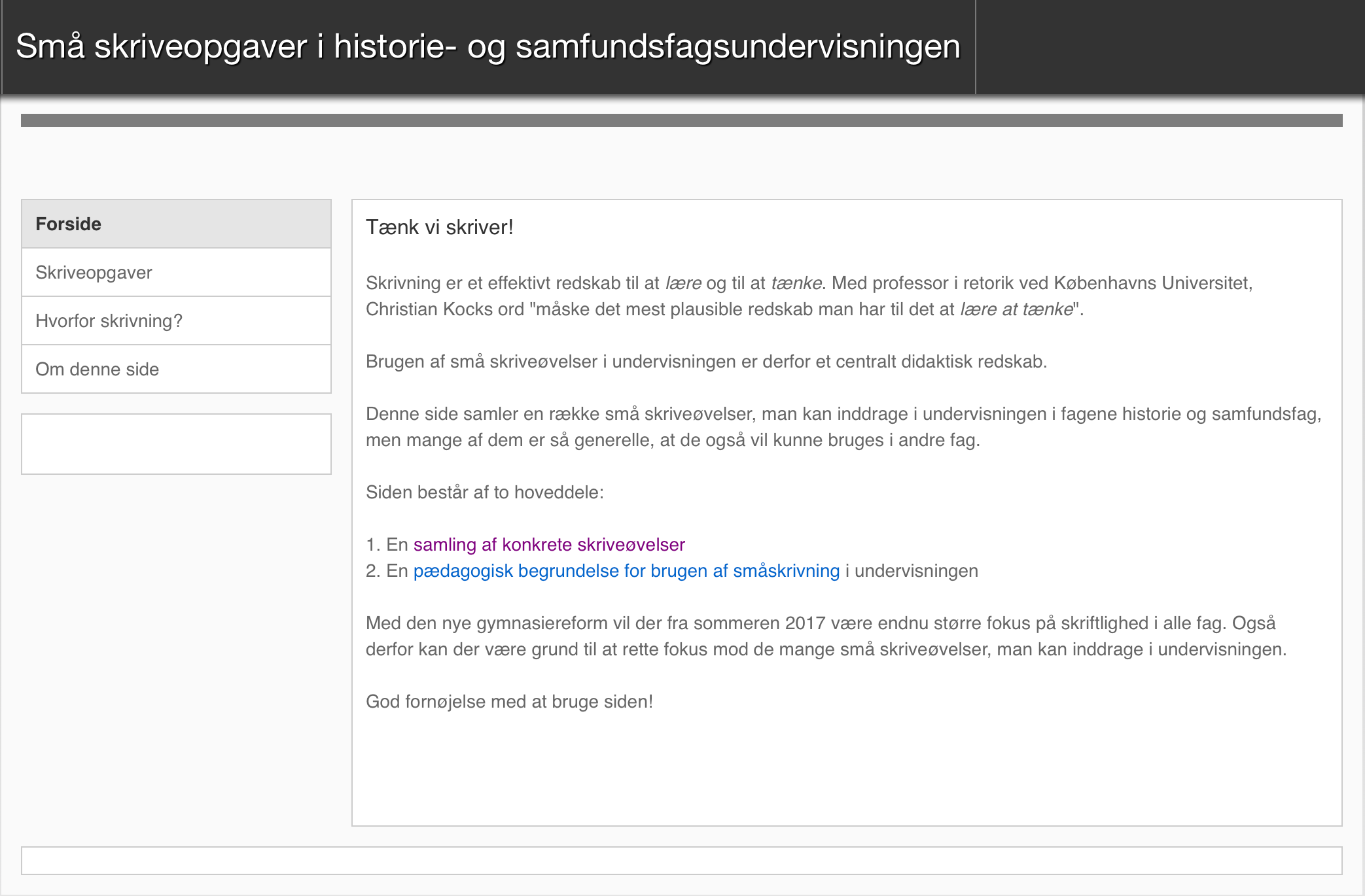Click the paragraph starting 'Brugen af små skriveøvelser'
This screenshot has width=1365, height=896.
click(706, 361)
